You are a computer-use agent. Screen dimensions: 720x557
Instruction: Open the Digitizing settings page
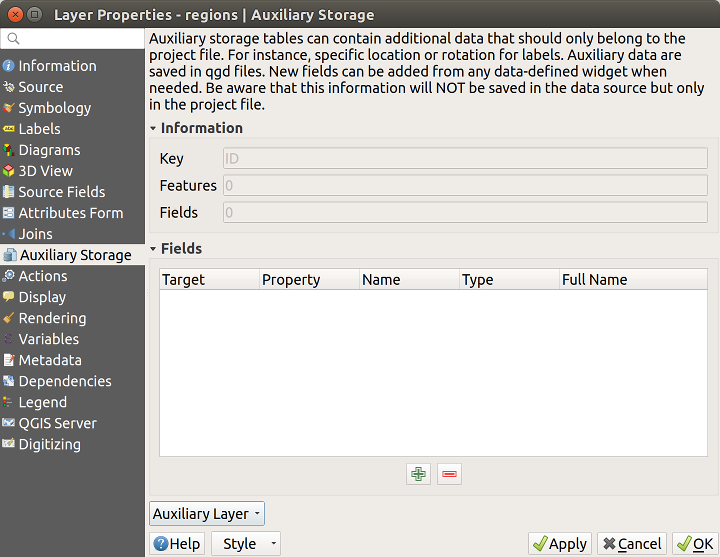pos(49,444)
